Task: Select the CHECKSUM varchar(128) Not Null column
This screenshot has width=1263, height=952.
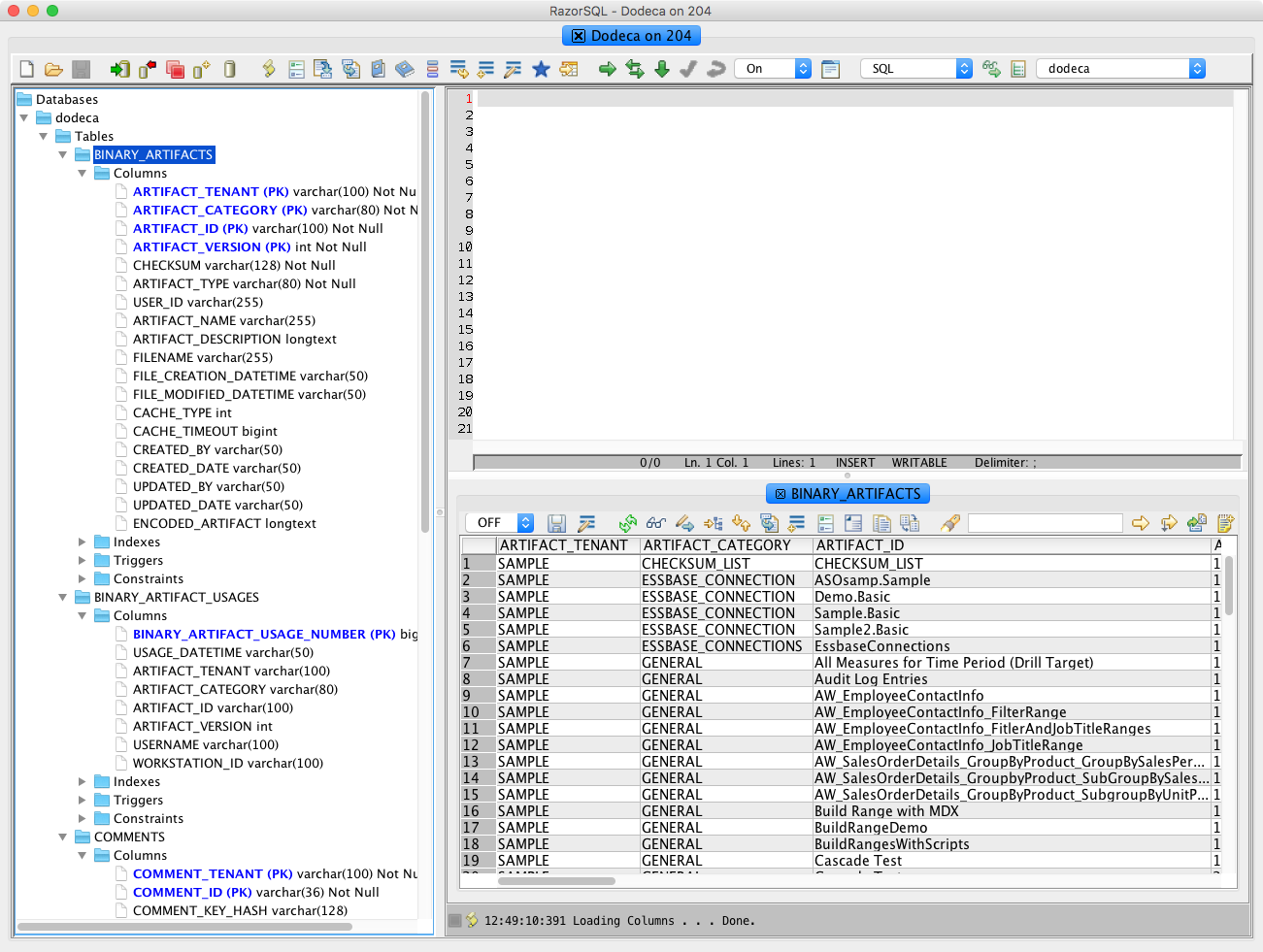Action: pyautogui.click(x=234, y=266)
